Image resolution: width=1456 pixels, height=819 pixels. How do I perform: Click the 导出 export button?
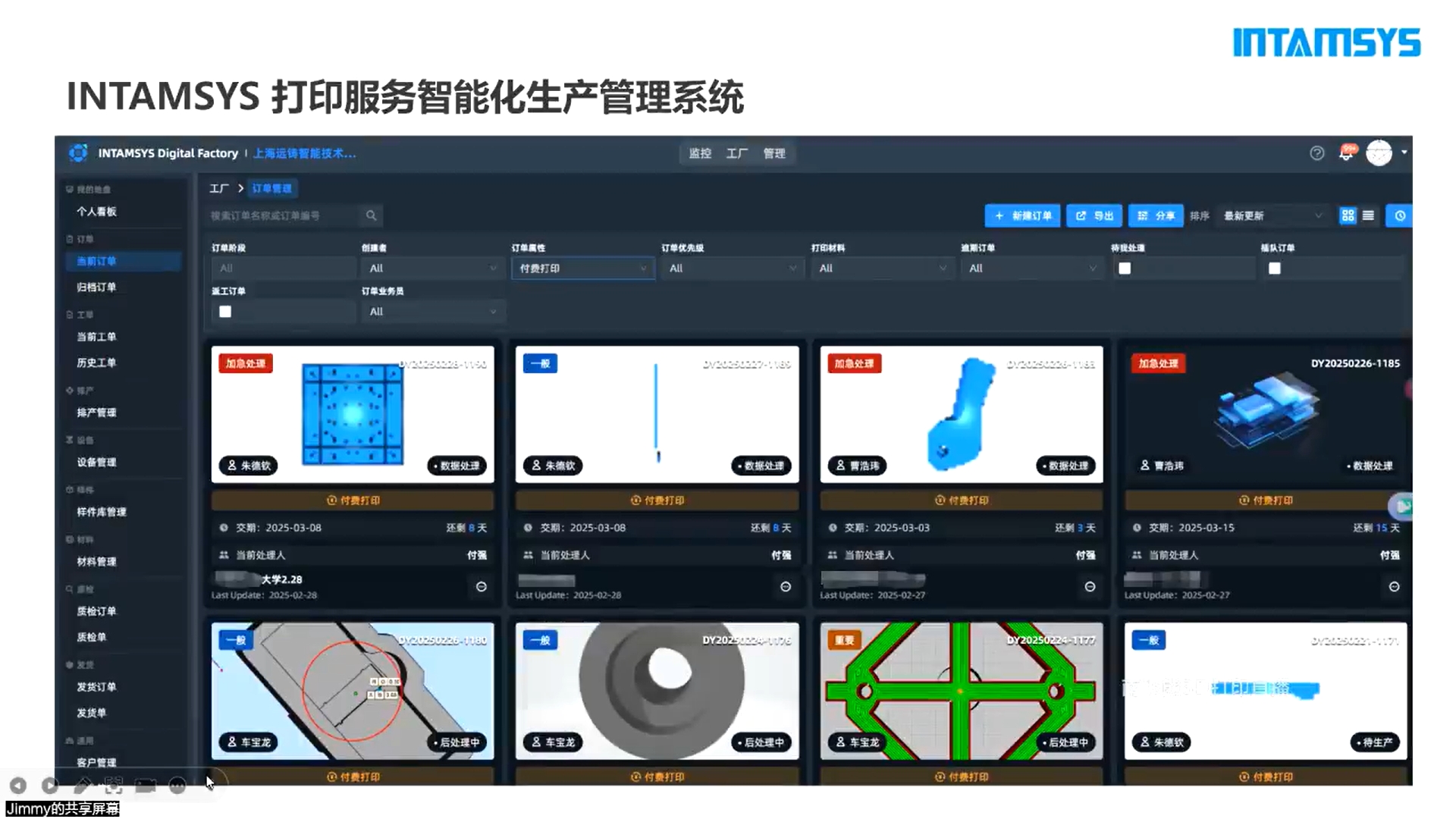(x=1094, y=215)
